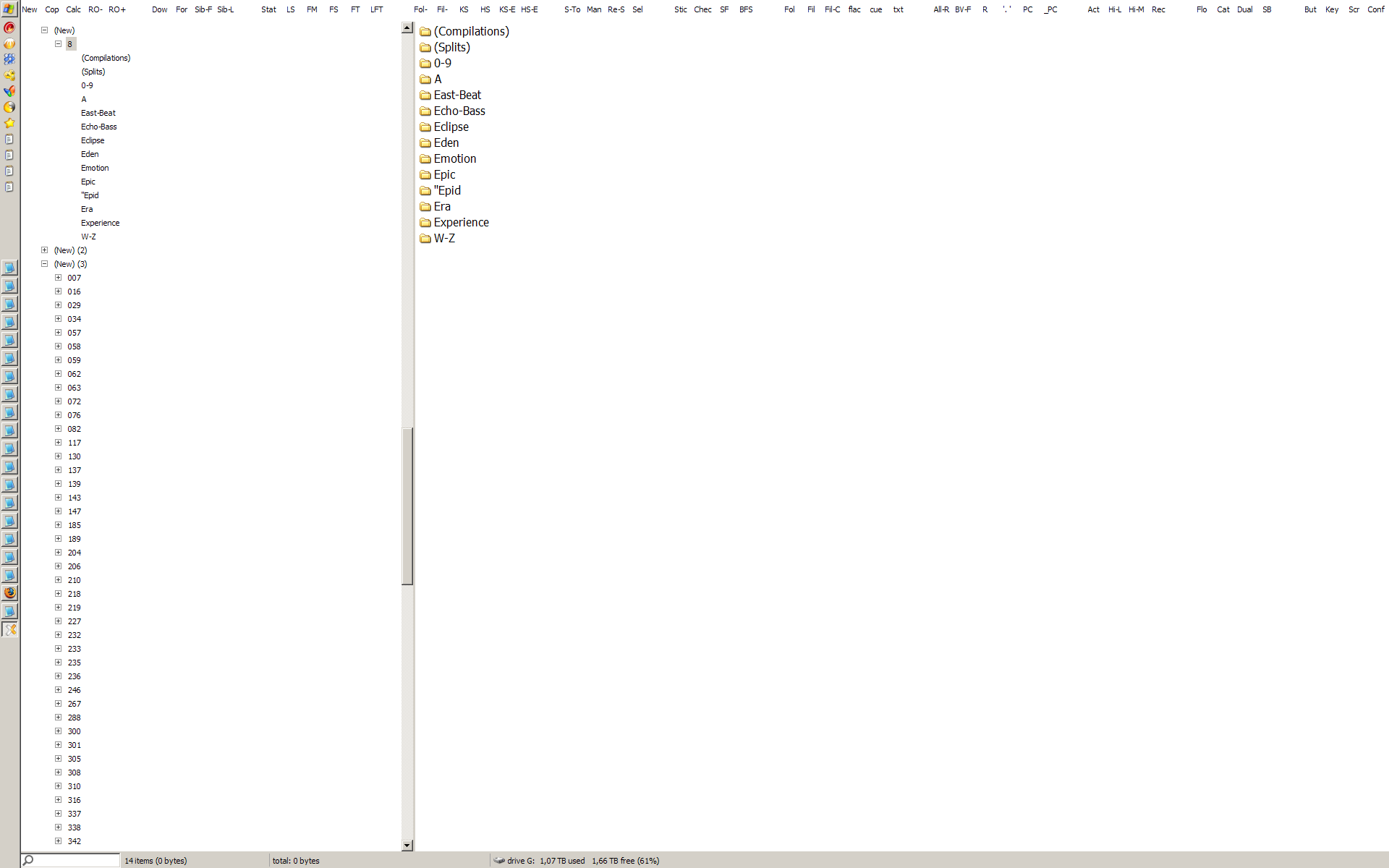Open Firefox from the taskbar
Screen dimensions: 1389x868
9,593
